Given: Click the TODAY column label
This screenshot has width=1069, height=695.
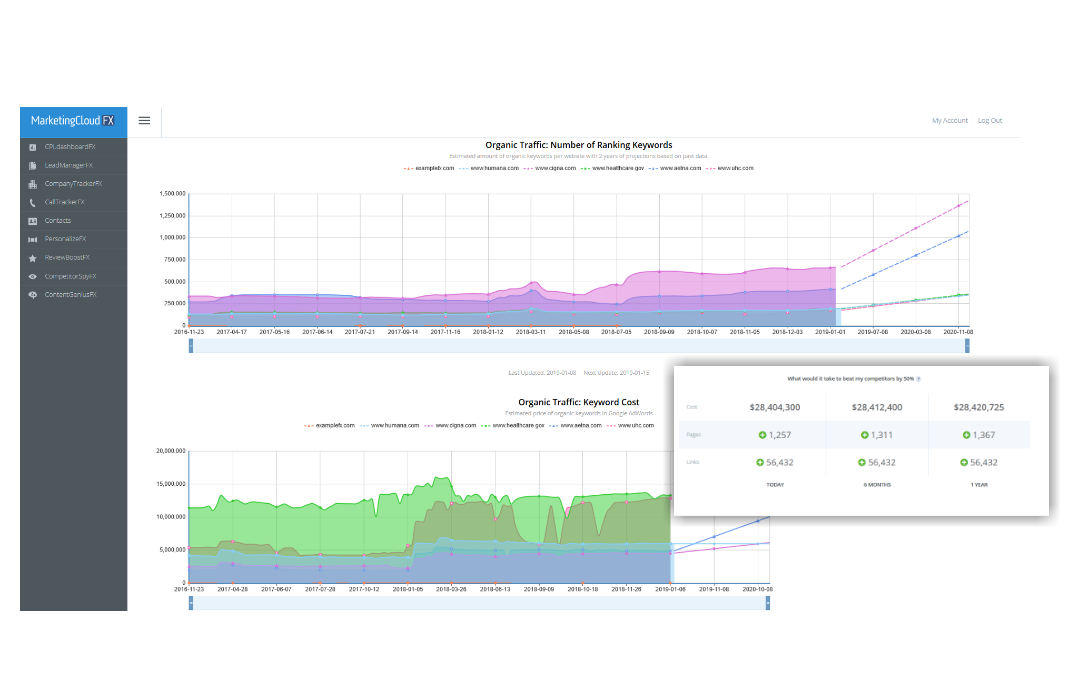Looking at the screenshot, I should pos(775,485).
